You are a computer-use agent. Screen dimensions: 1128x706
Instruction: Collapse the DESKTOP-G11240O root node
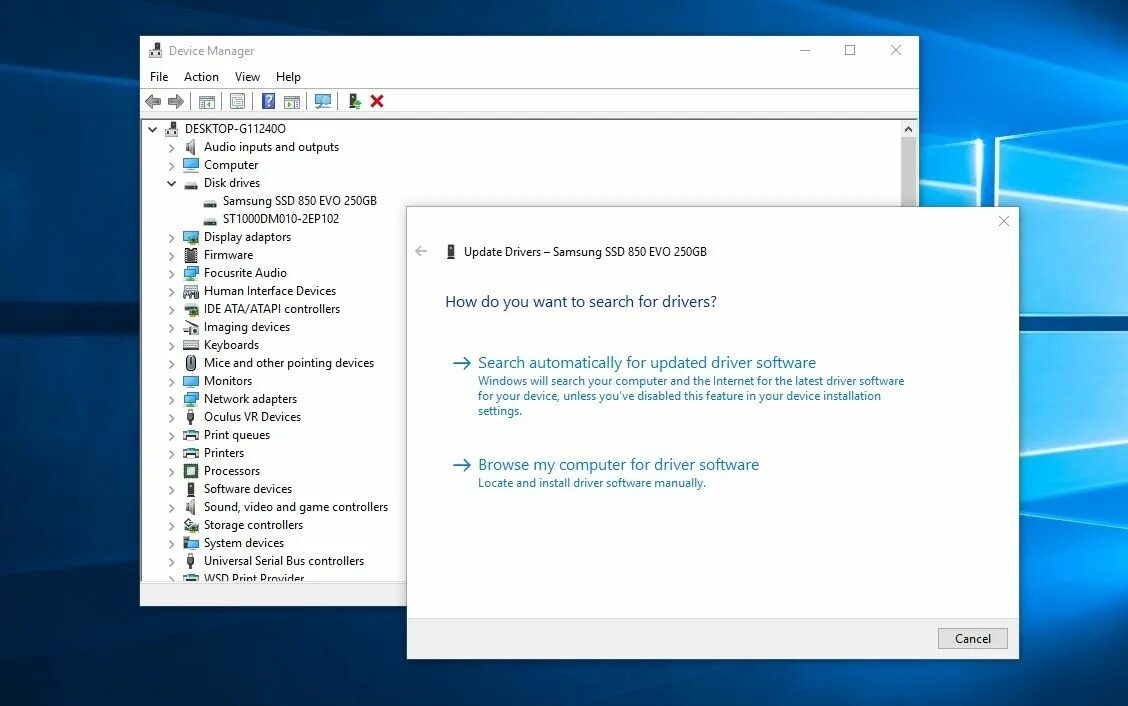pos(153,130)
